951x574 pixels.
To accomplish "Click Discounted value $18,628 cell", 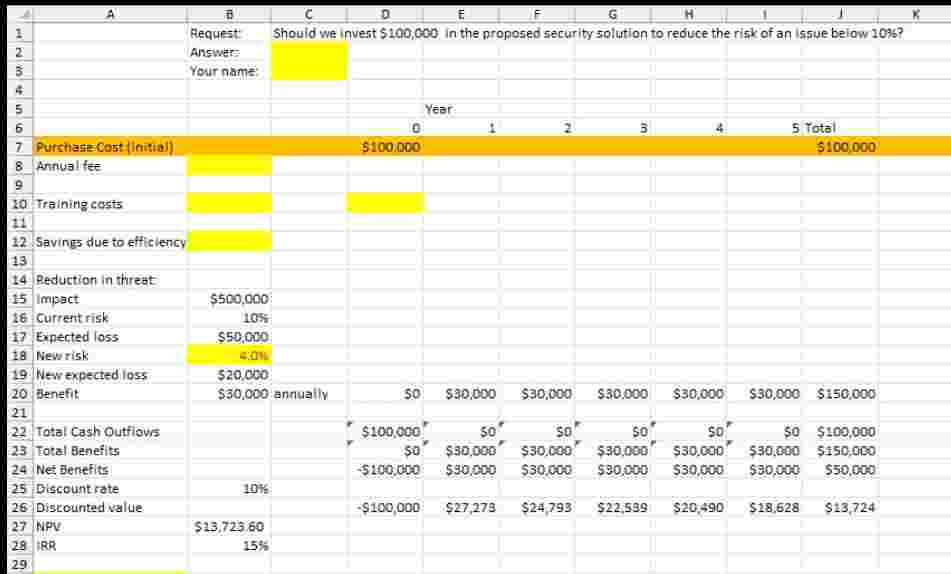I will 774,507.
